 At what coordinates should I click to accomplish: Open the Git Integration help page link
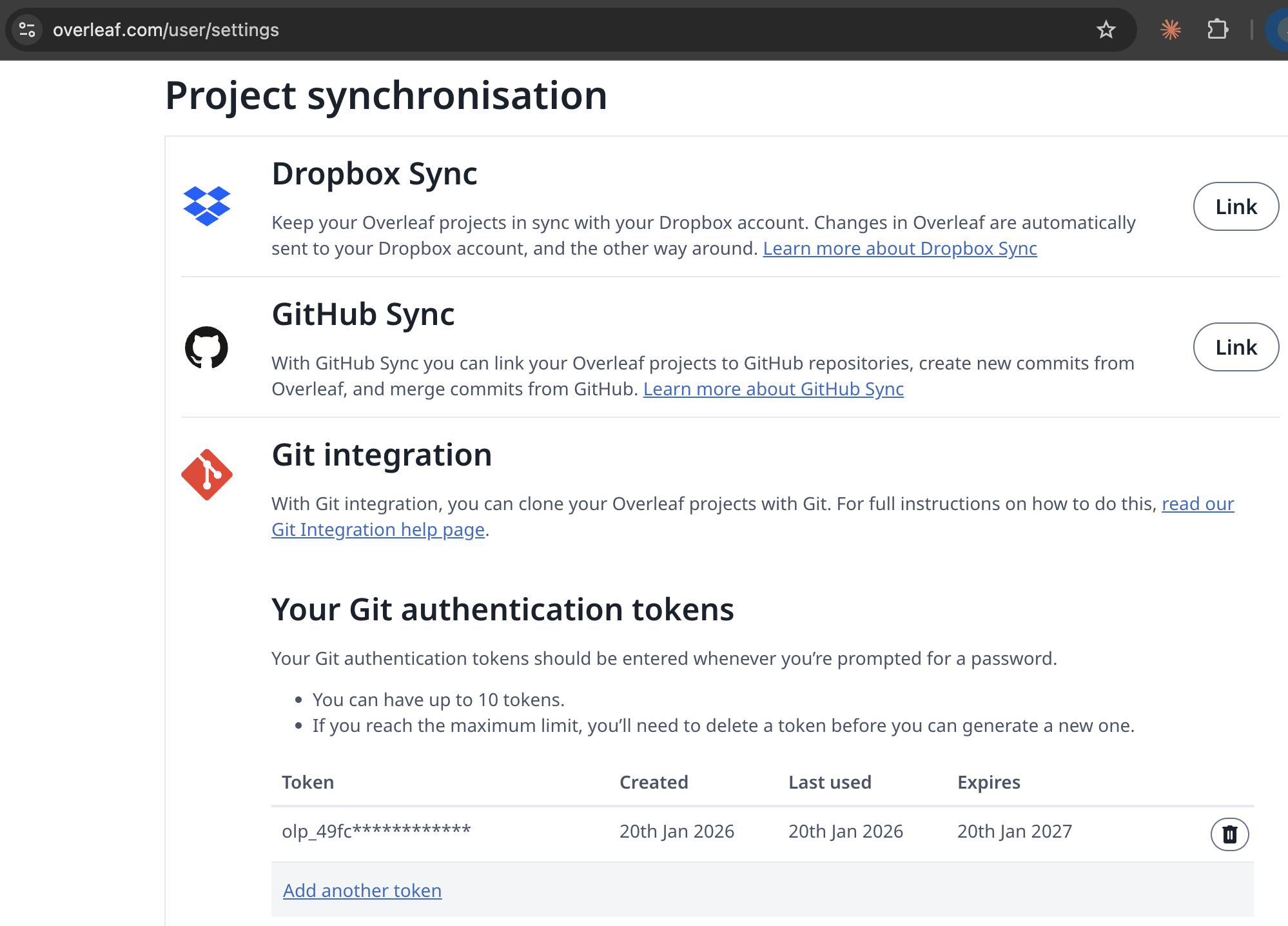tap(378, 529)
